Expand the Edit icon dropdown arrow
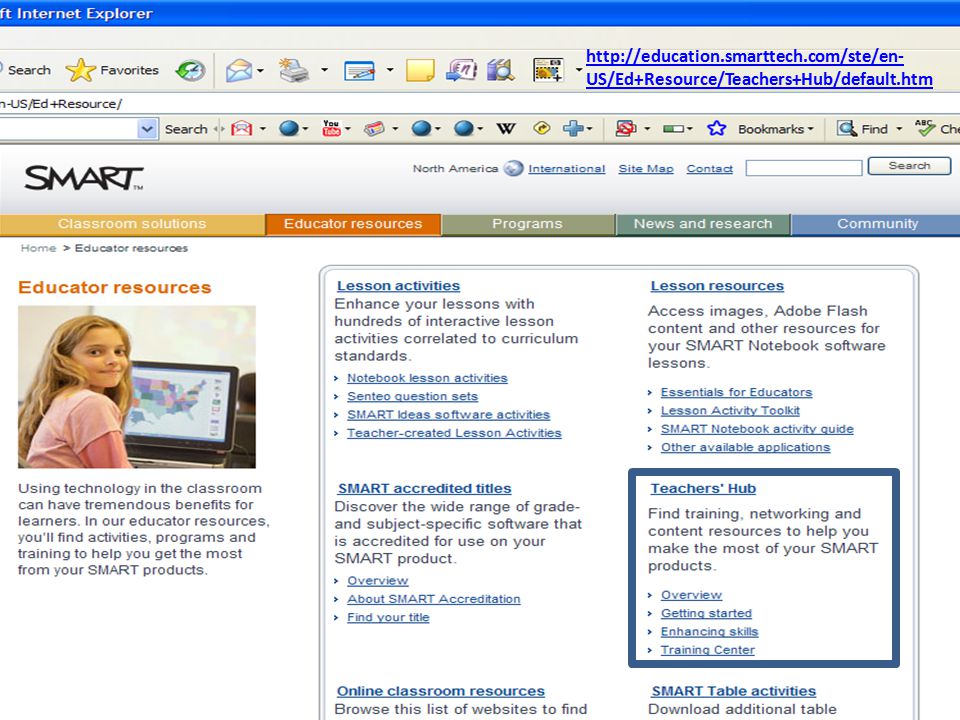The height and width of the screenshot is (720, 960). click(390, 71)
